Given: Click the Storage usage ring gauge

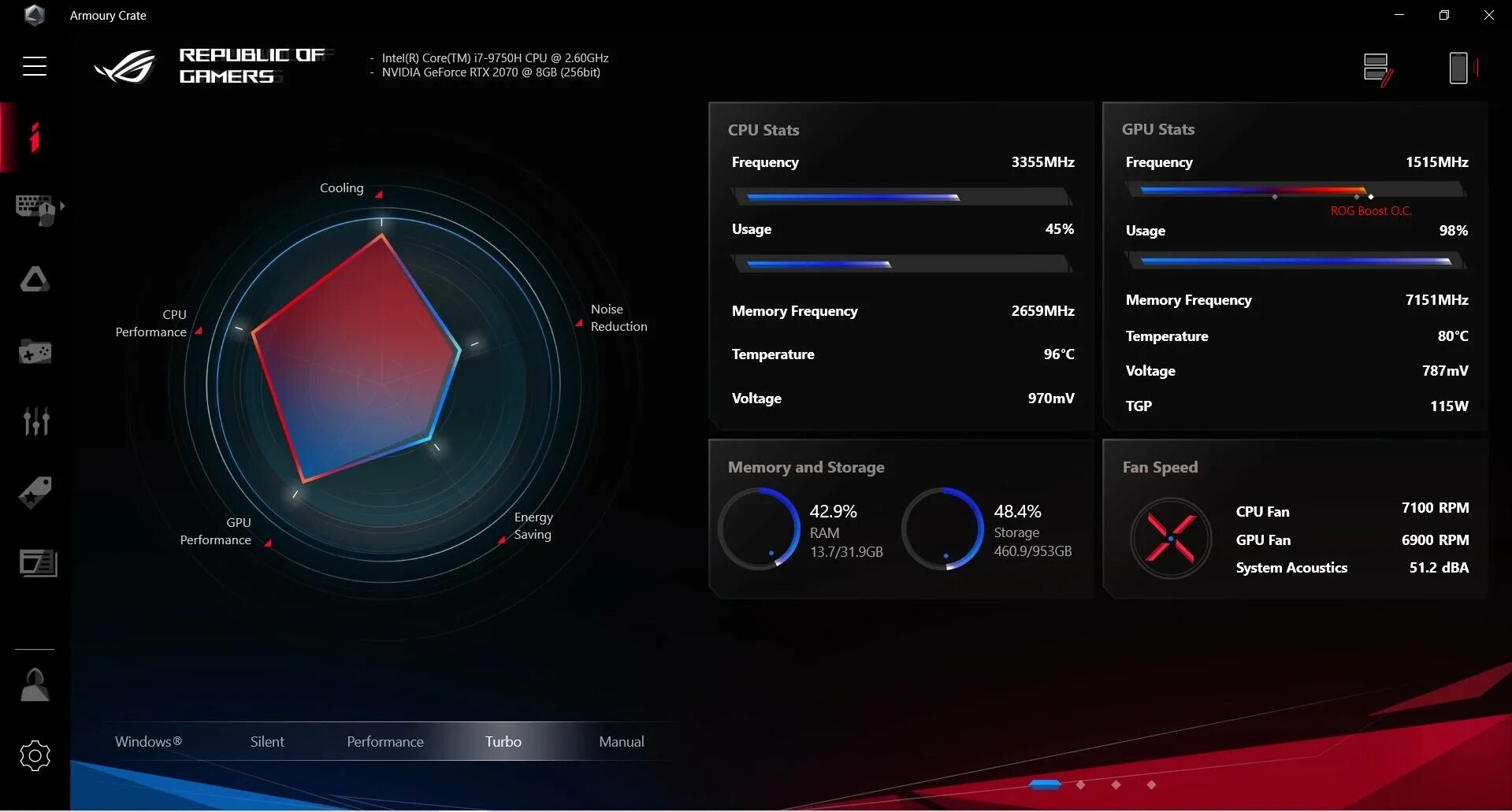Looking at the screenshot, I should coord(943,528).
